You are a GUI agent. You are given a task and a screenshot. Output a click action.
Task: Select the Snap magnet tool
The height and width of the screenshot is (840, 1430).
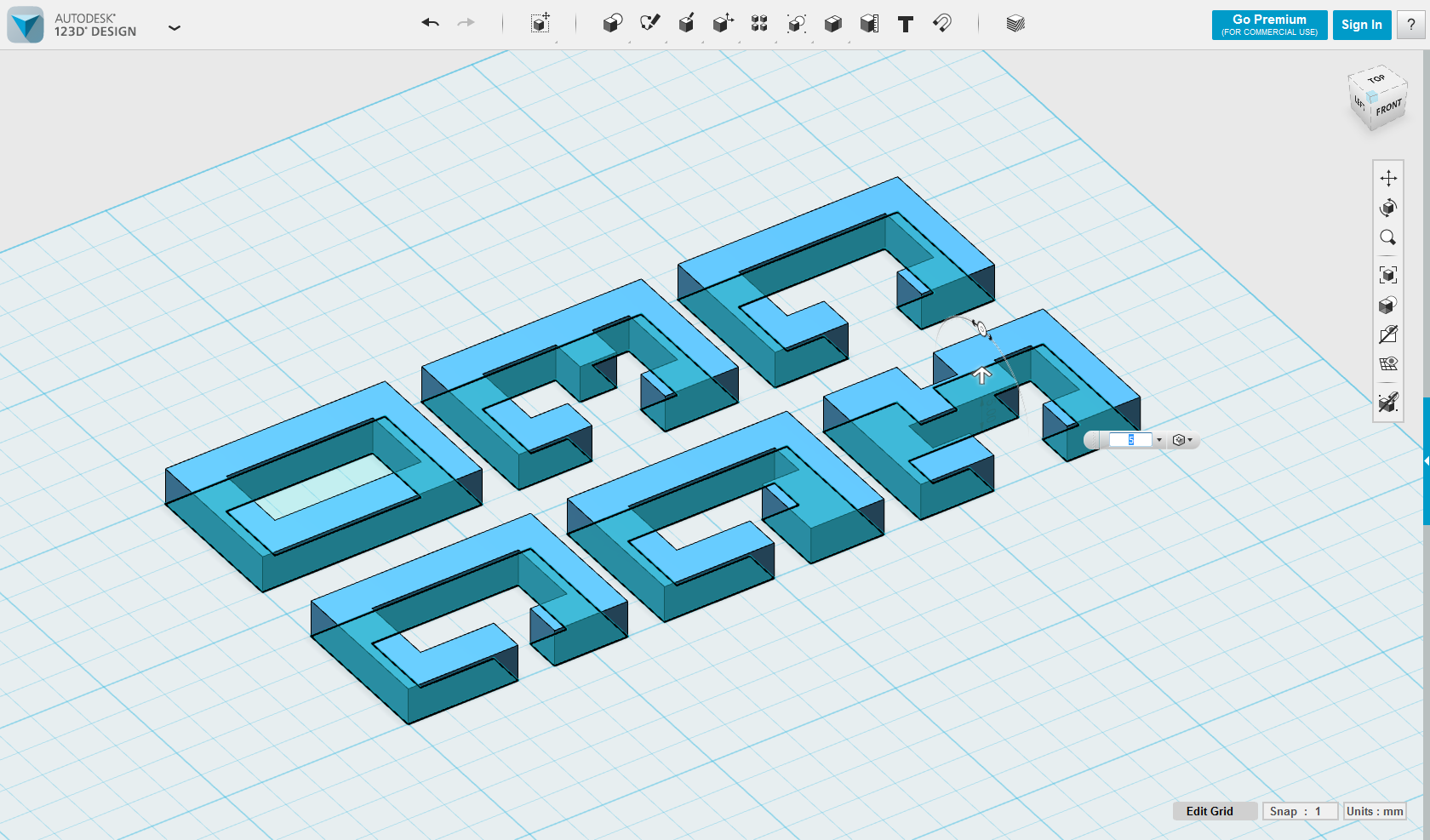[x=941, y=23]
